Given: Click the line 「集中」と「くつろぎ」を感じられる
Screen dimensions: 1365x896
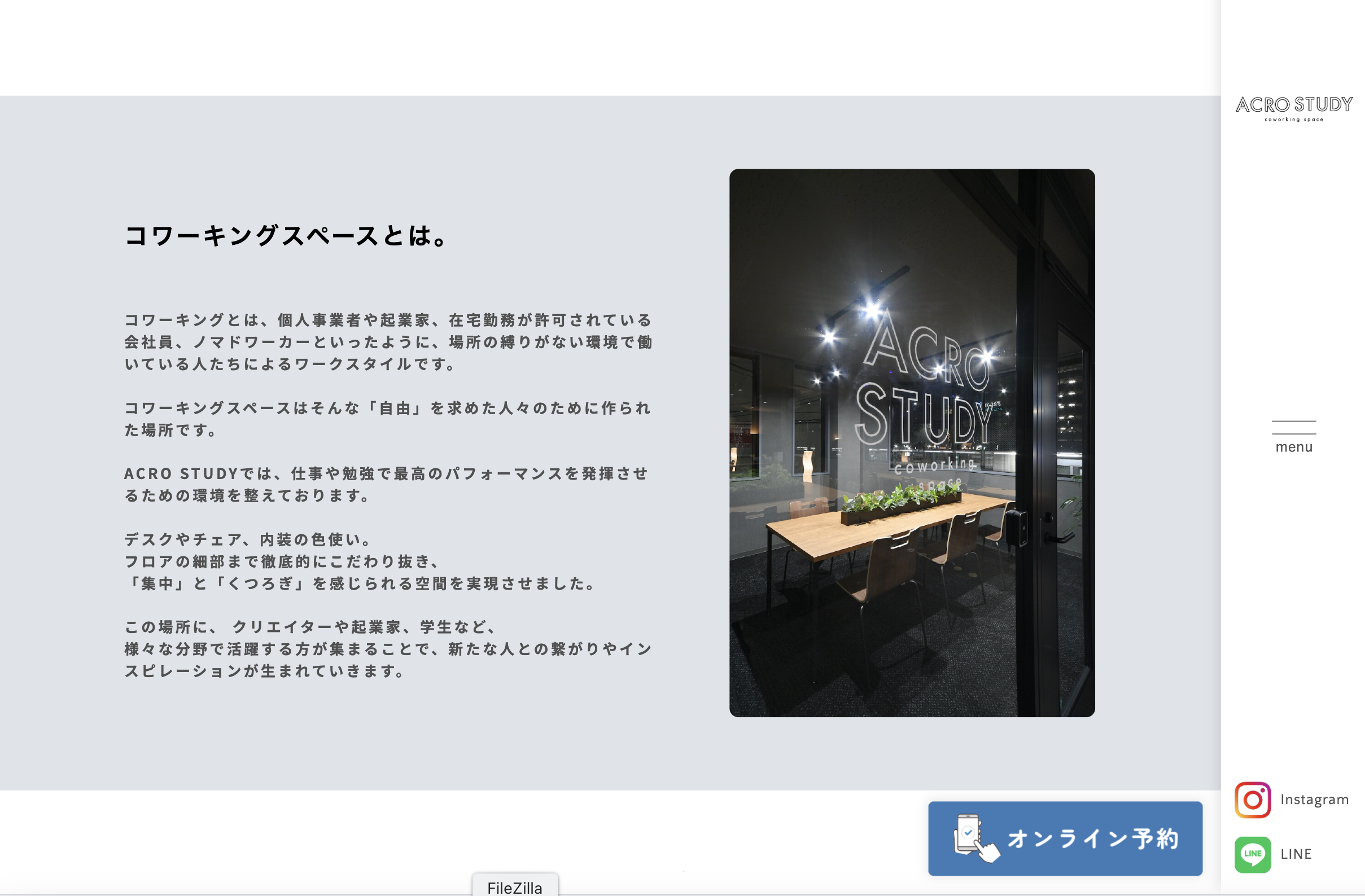Looking at the screenshot, I should pos(361,583).
